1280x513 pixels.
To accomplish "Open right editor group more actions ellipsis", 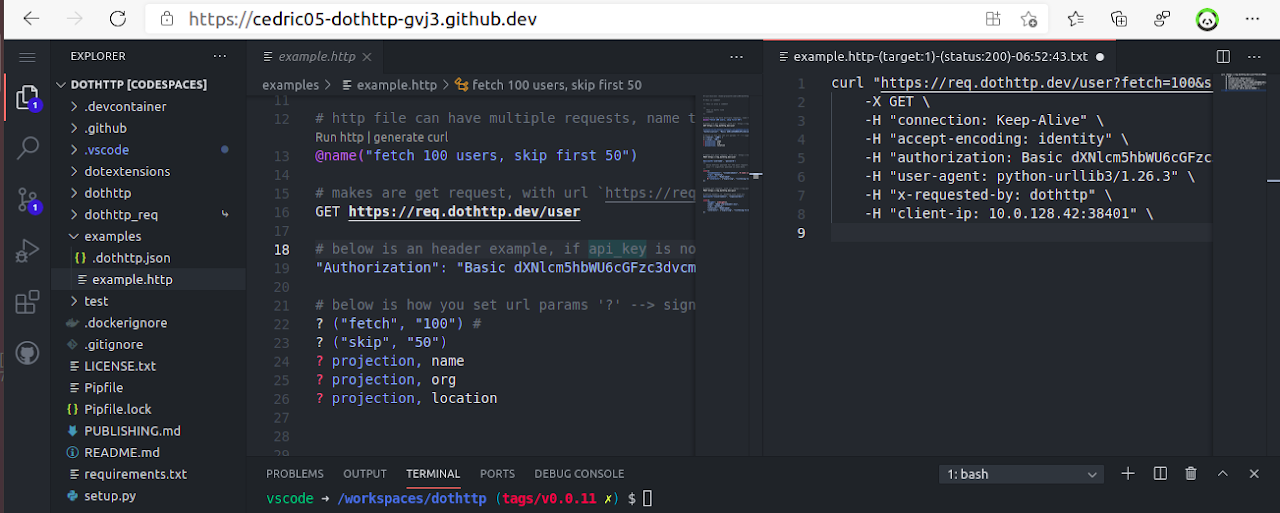I will point(1254,57).
